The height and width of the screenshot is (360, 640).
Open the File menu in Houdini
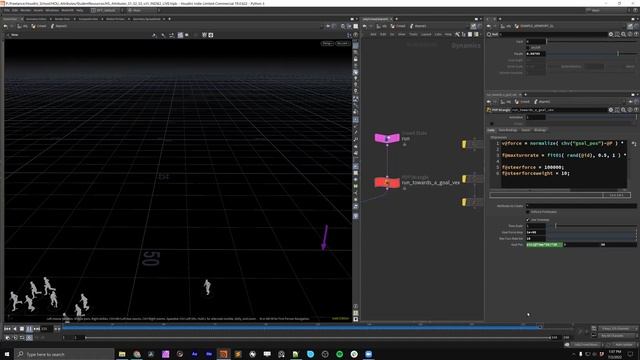point(7,10)
